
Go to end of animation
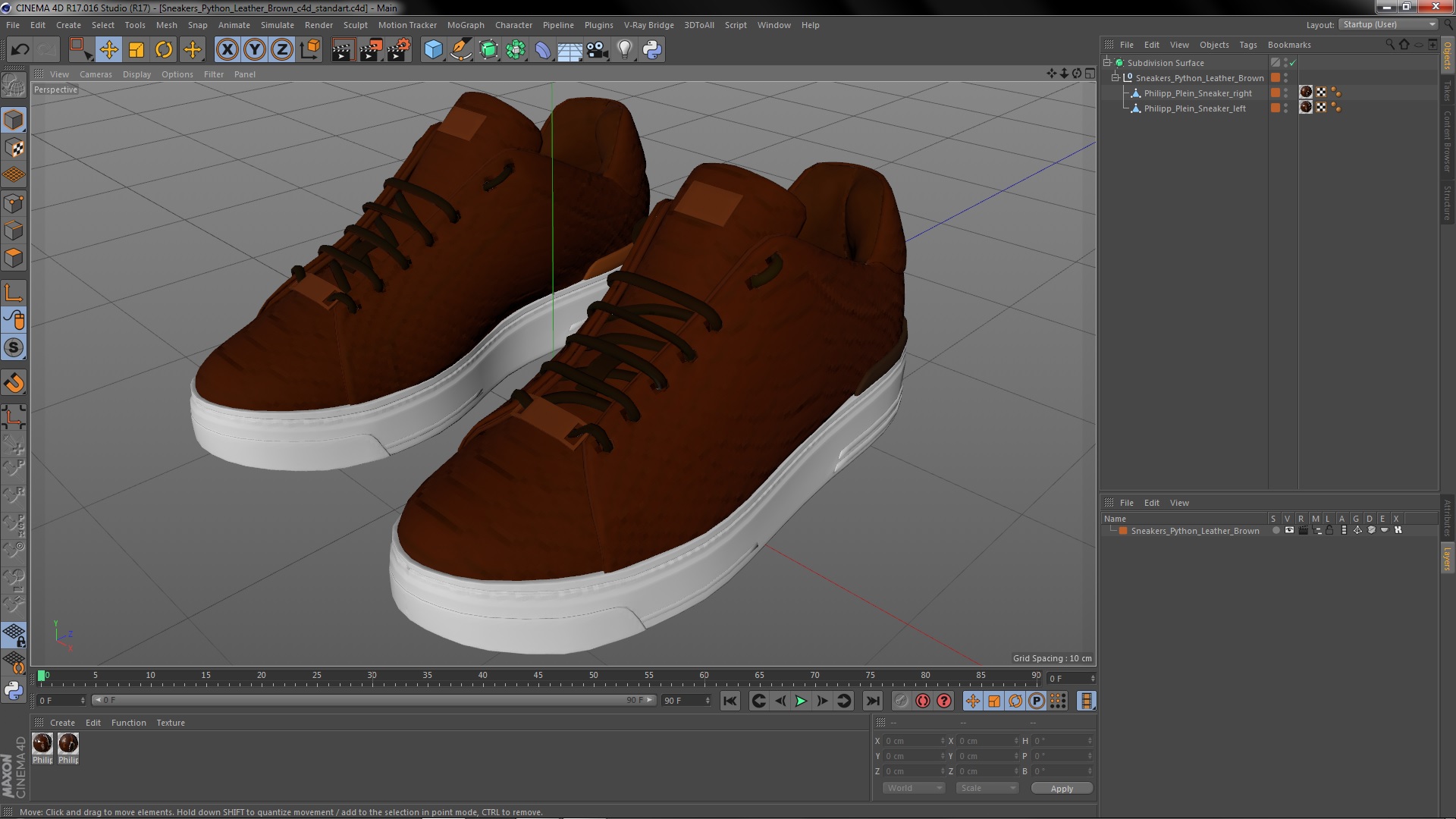[873, 701]
